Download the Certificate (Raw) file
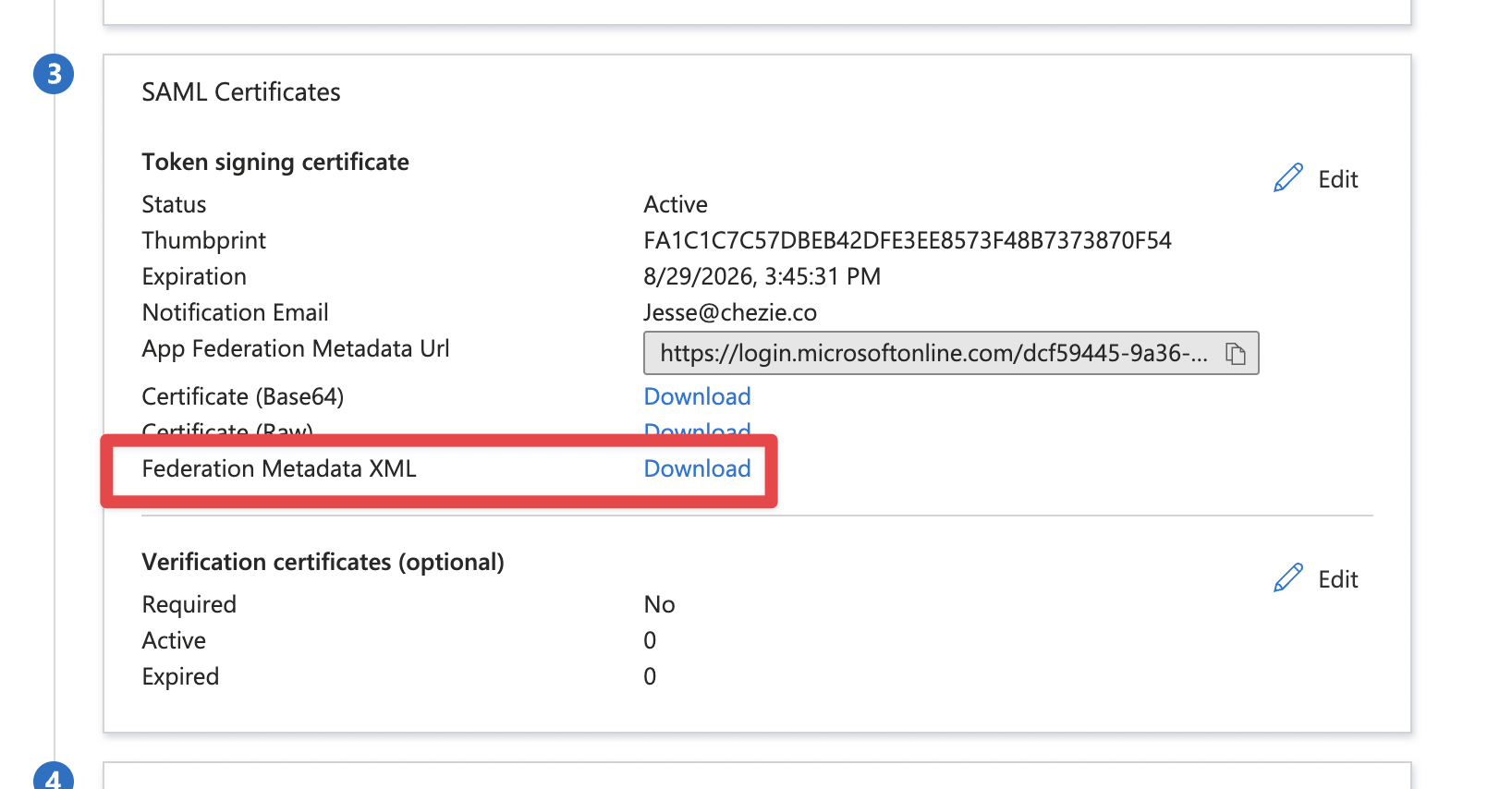 [697, 429]
